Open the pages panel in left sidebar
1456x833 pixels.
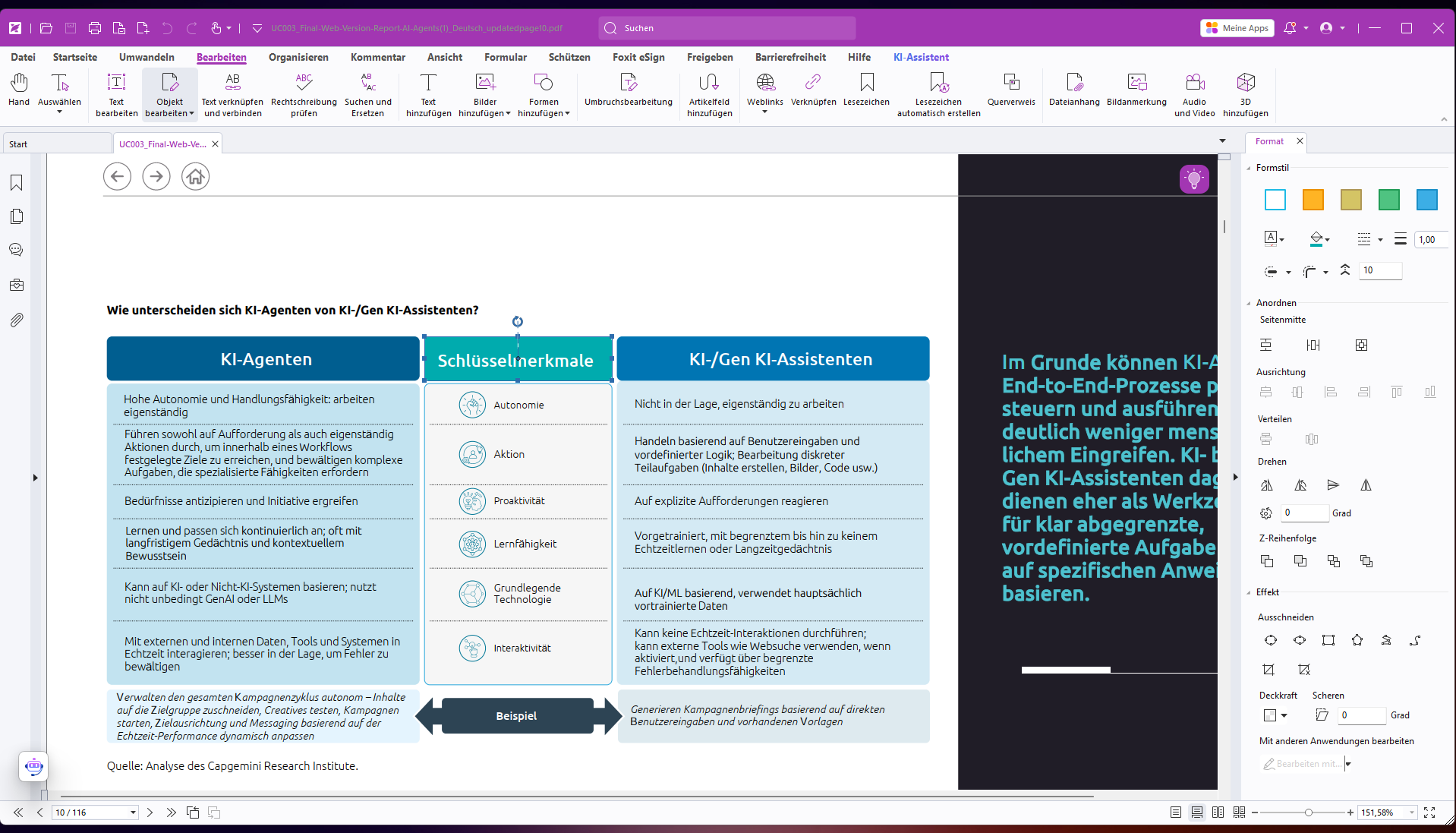16,216
